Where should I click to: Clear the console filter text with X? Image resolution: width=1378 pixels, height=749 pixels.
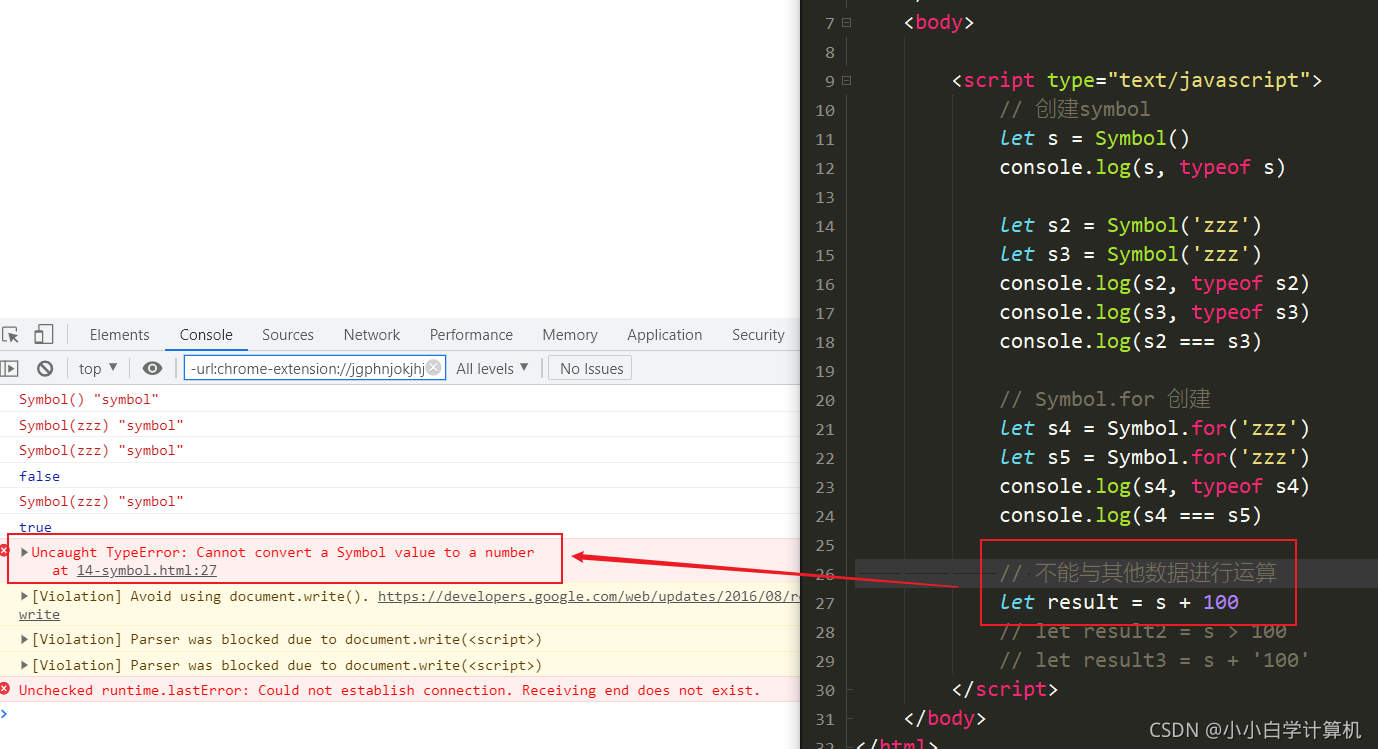433,368
